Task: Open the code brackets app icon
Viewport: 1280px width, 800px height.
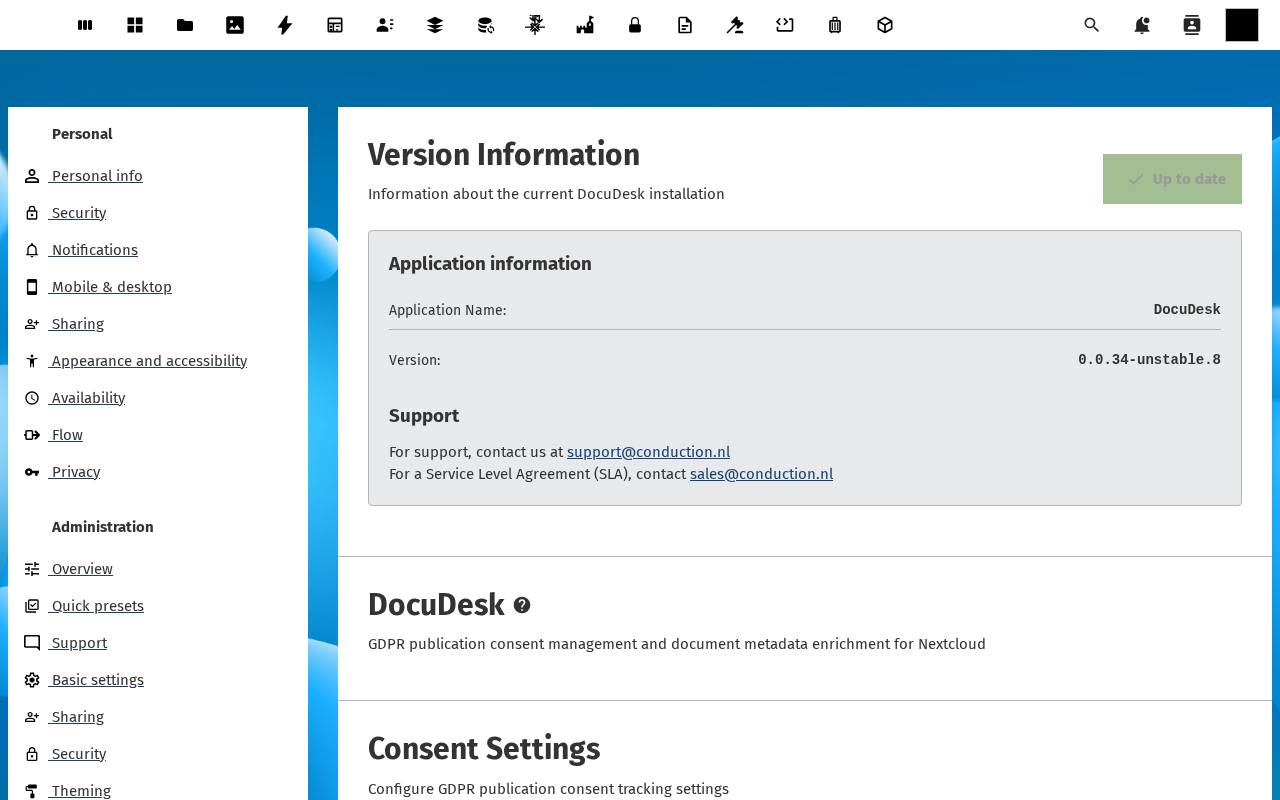Action: pos(785,25)
